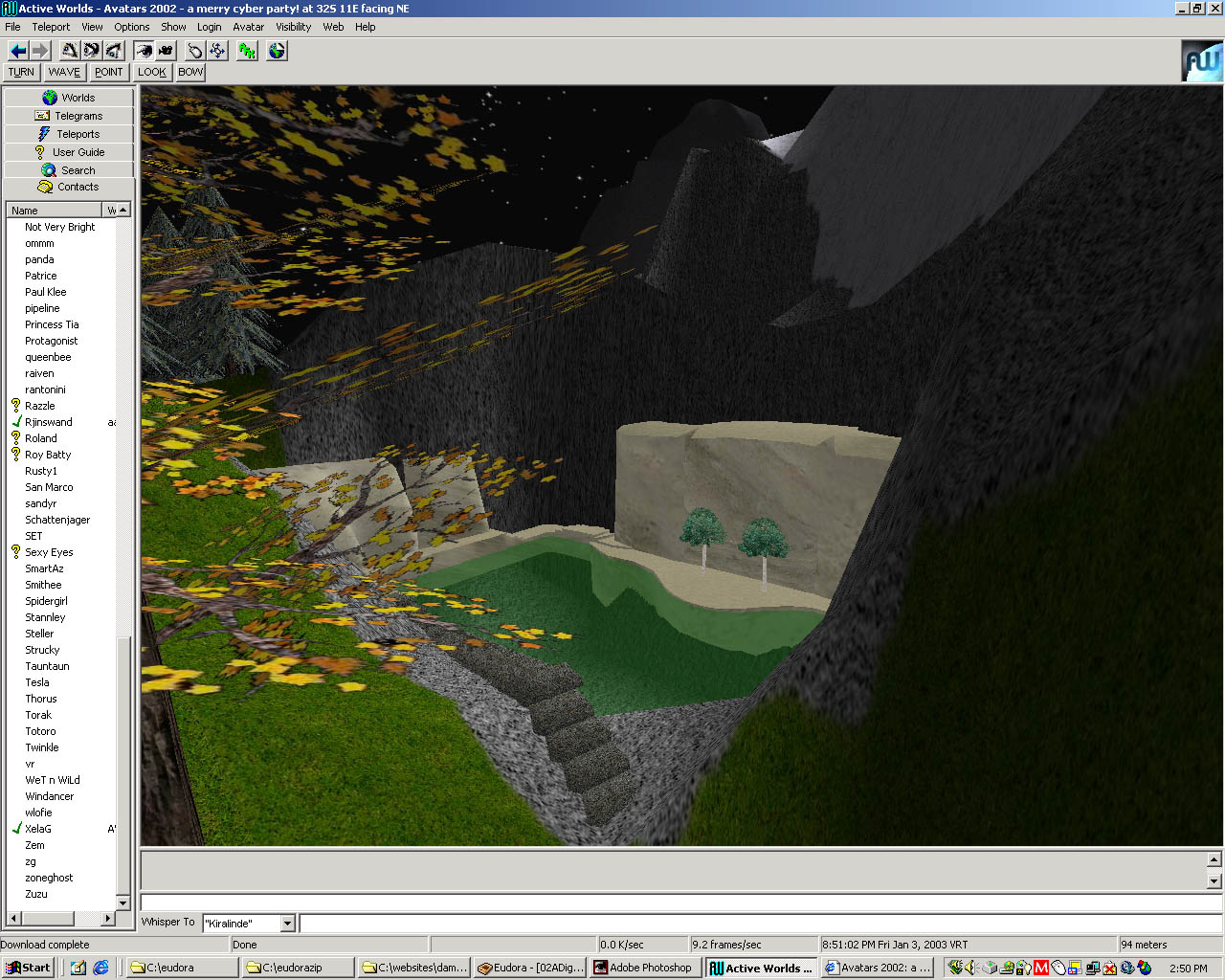Open the Teleport menu
1225x980 pixels.
coord(51,27)
